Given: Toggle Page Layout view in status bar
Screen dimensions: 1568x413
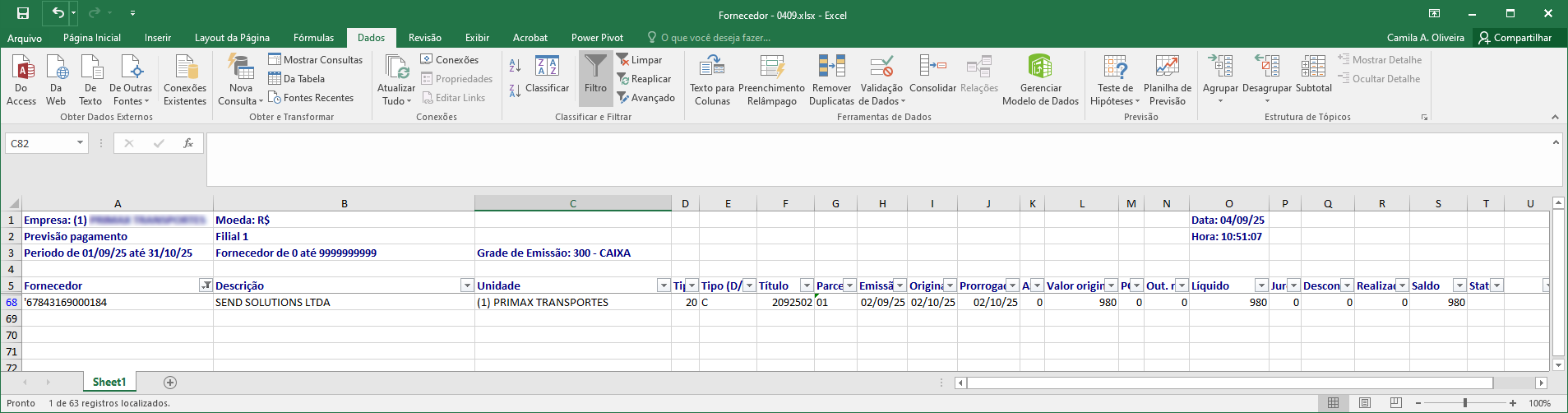Looking at the screenshot, I should pos(1365,403).
